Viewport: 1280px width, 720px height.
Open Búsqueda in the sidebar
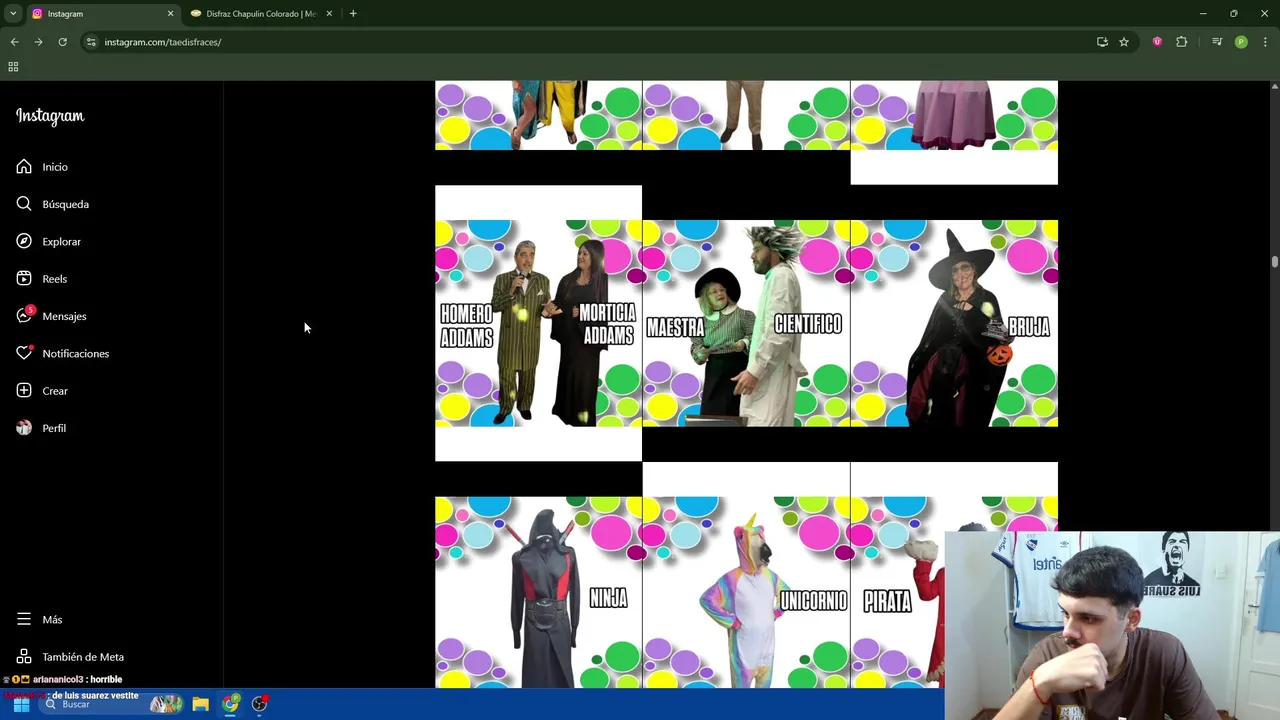click(x=52, y=204)
